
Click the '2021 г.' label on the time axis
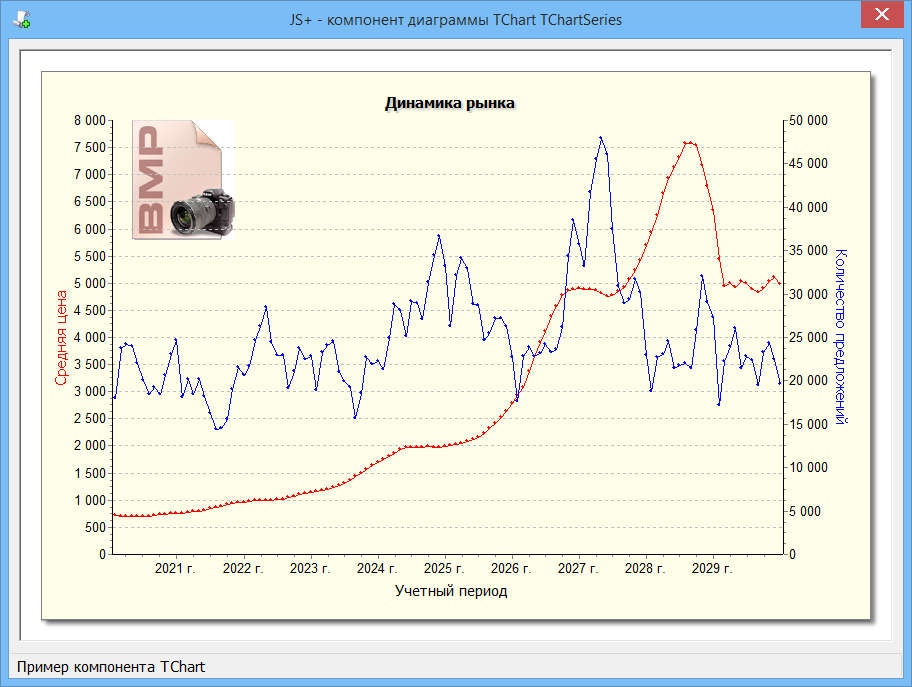(x=175, y=569)
